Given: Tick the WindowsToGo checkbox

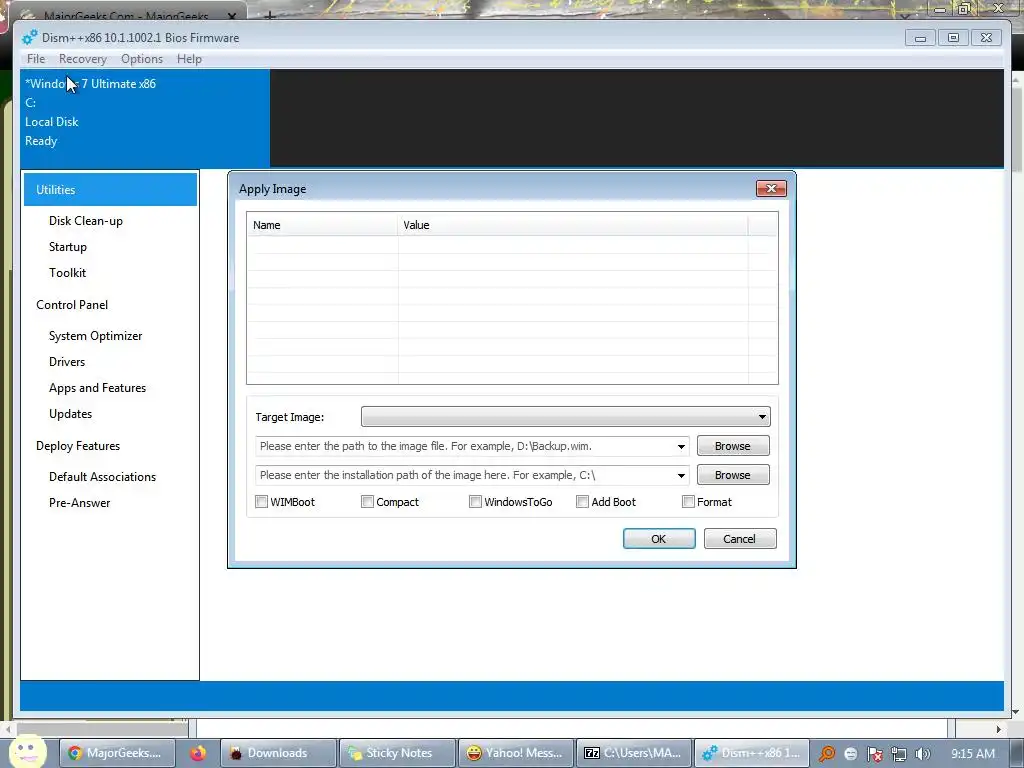Looking at the screenshot, I should 475,502.
